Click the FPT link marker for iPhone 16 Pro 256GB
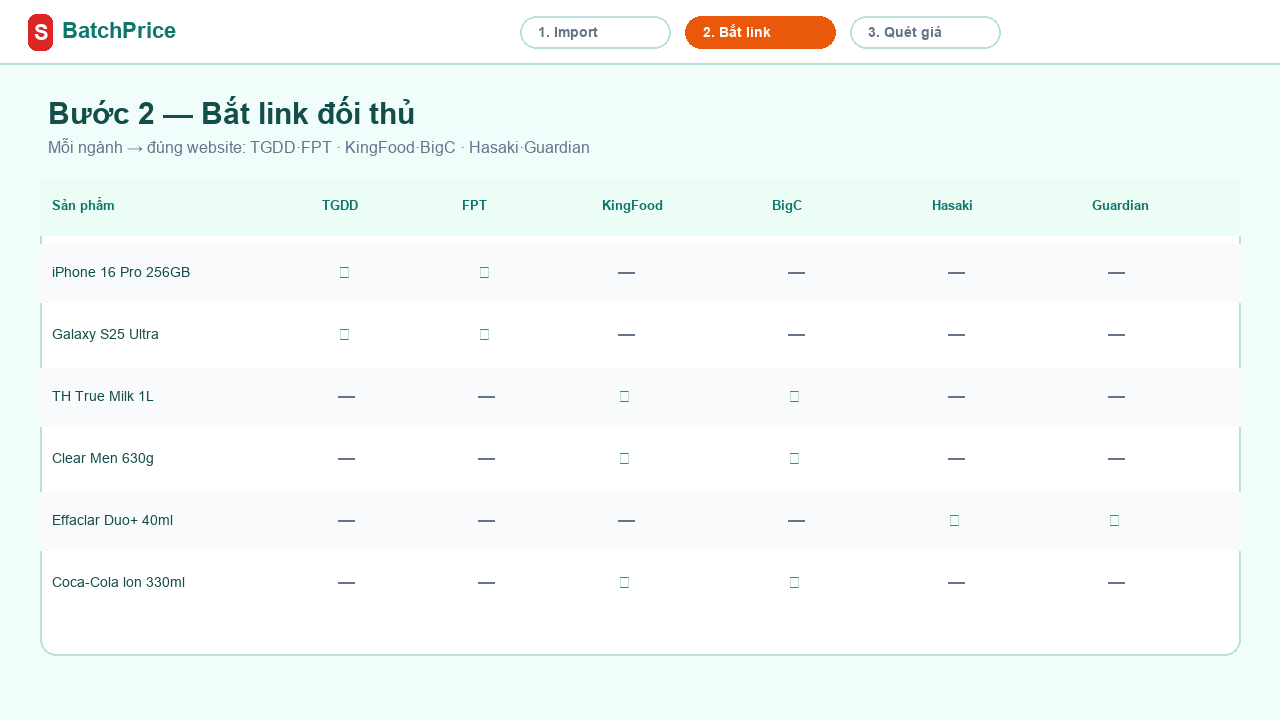This screenshot has height=720, width=1280. point(484,272)
